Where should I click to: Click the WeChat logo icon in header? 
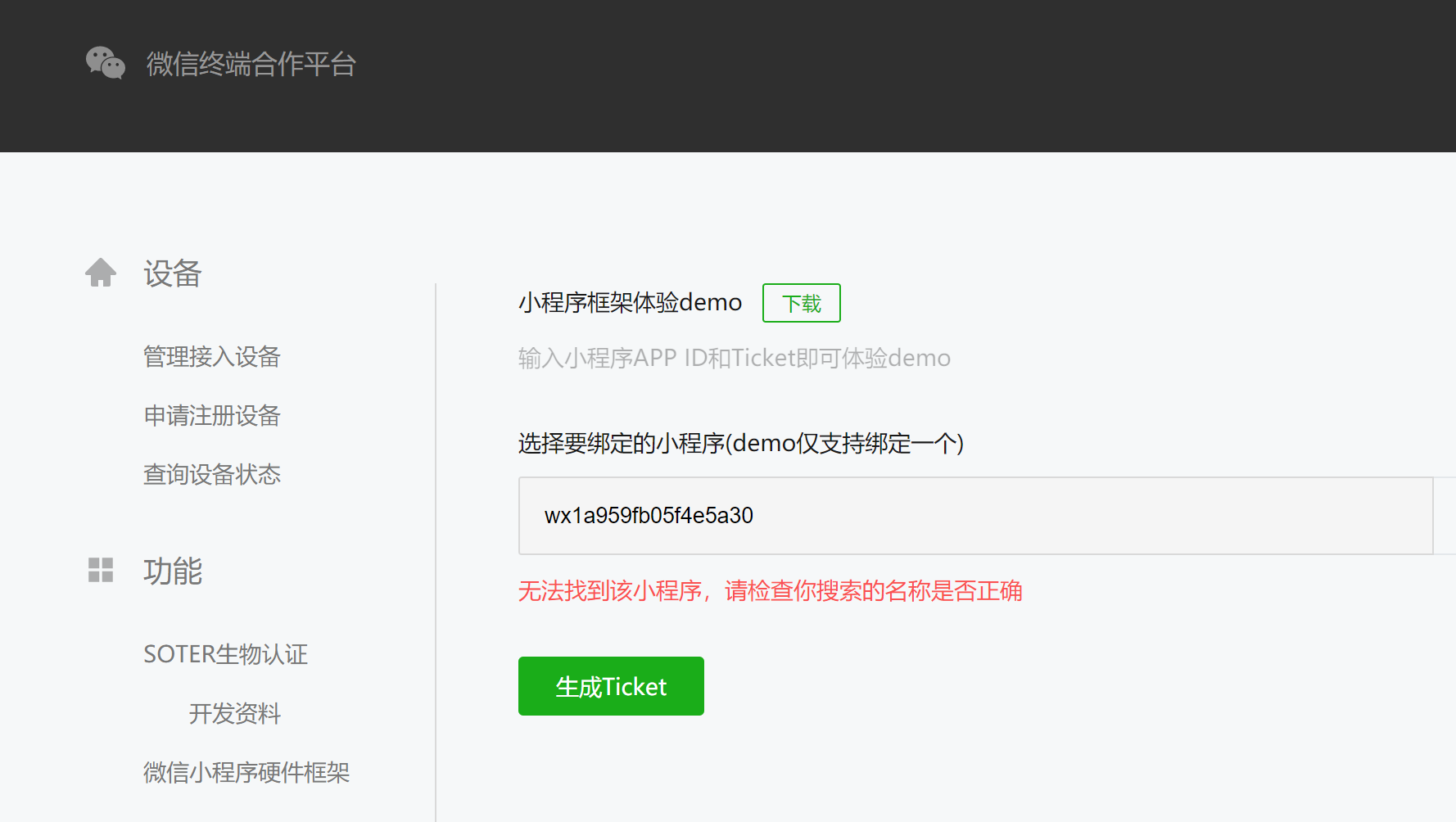click(106, 63)
